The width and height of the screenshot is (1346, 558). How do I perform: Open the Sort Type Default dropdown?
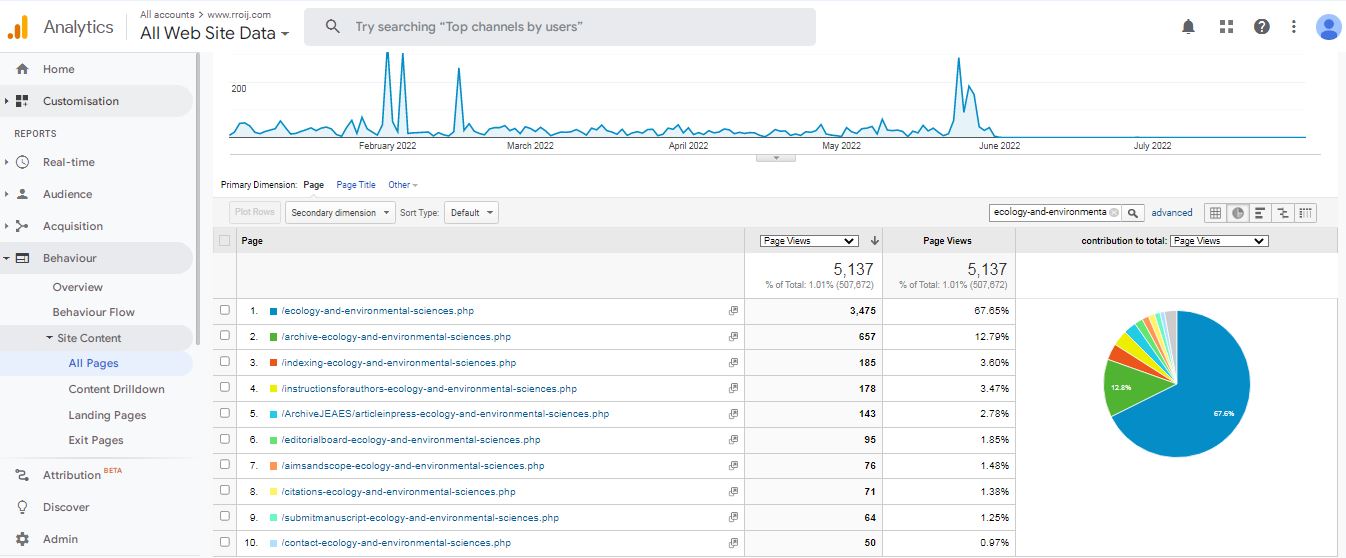click(470, 213)
